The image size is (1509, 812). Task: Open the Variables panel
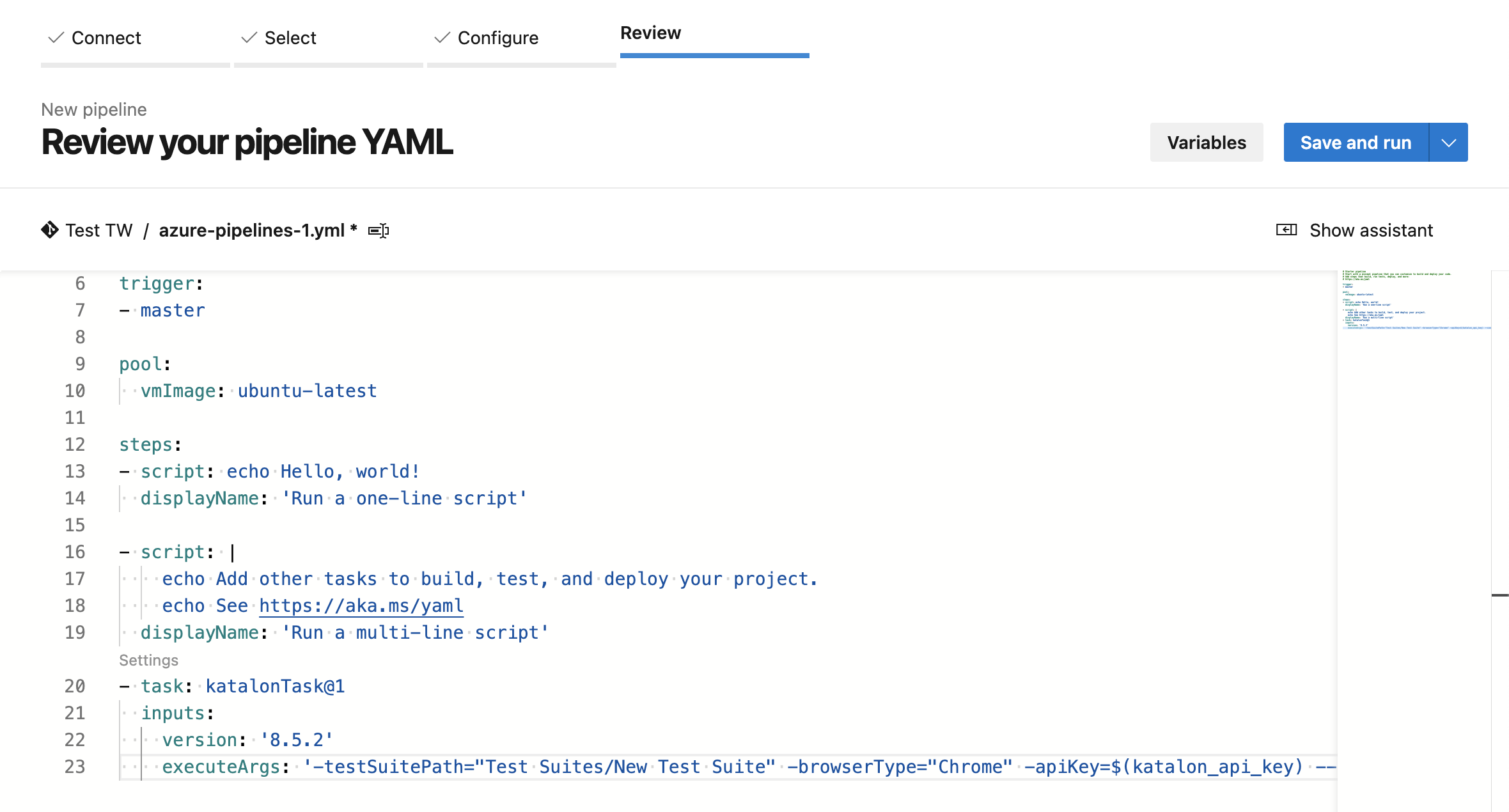click(1206, 143)
